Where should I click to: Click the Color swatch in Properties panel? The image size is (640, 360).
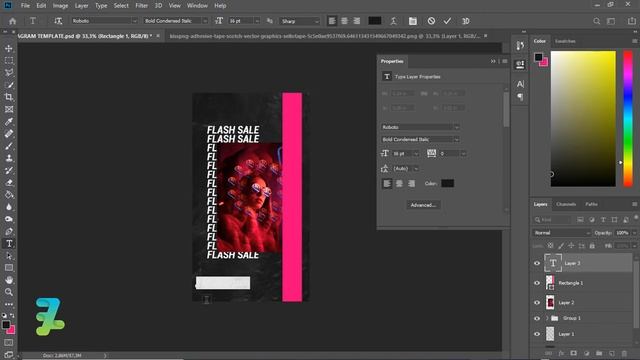(447, 184)
